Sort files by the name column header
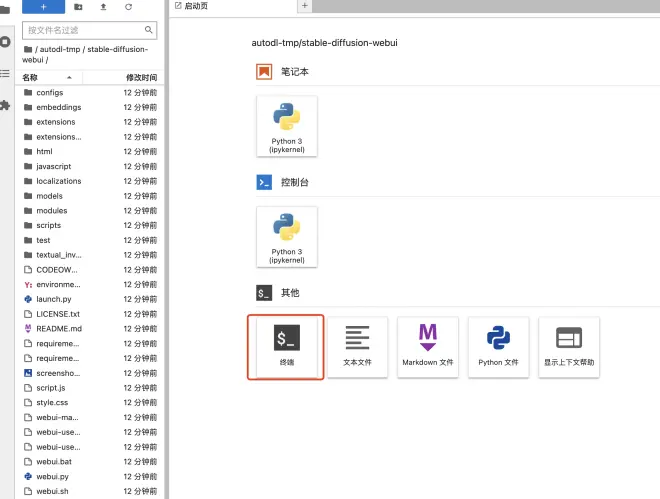The image size is (660, 499). (x=49, y=77)
